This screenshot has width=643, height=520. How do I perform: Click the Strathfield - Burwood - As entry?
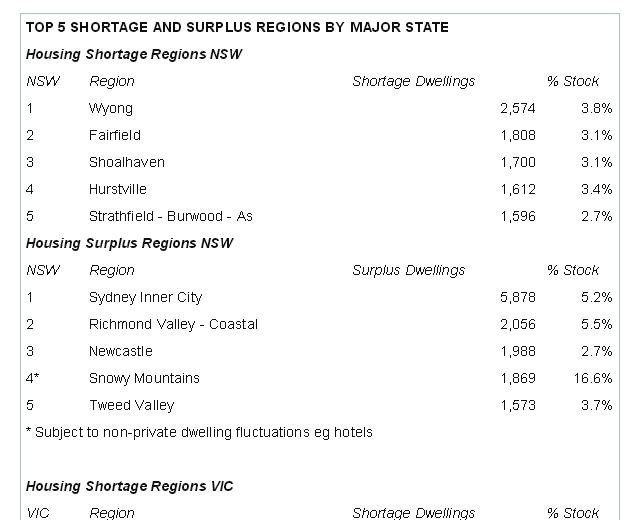[x=170, y=216]
